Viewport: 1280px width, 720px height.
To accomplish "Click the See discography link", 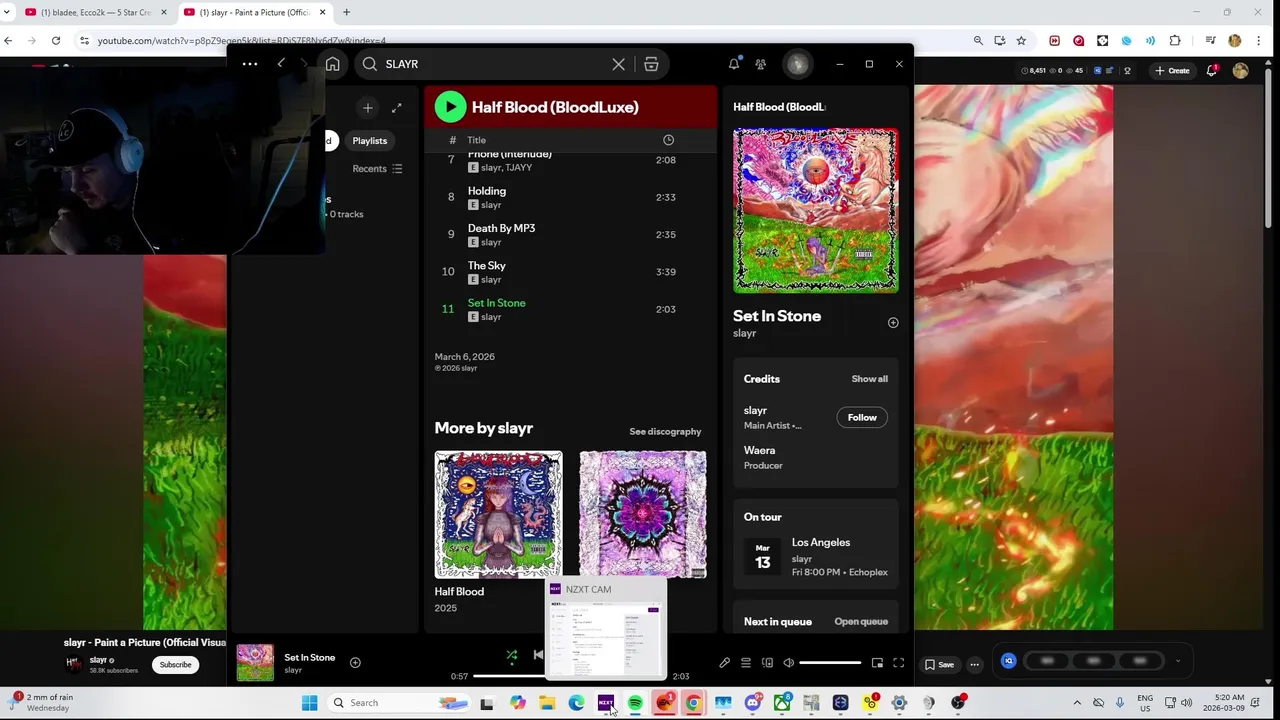I will click(665, 432).
